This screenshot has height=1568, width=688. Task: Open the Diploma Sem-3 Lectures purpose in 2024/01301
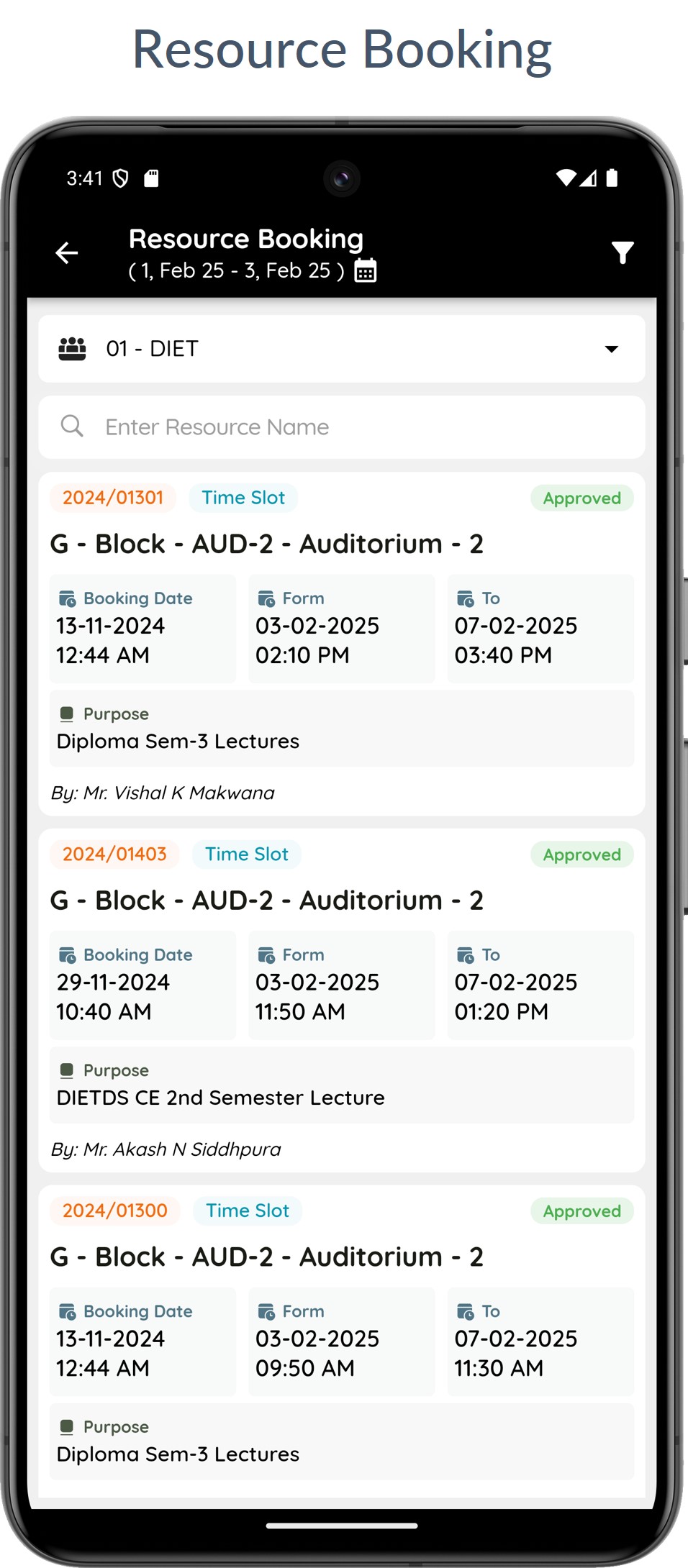(178, 742)
